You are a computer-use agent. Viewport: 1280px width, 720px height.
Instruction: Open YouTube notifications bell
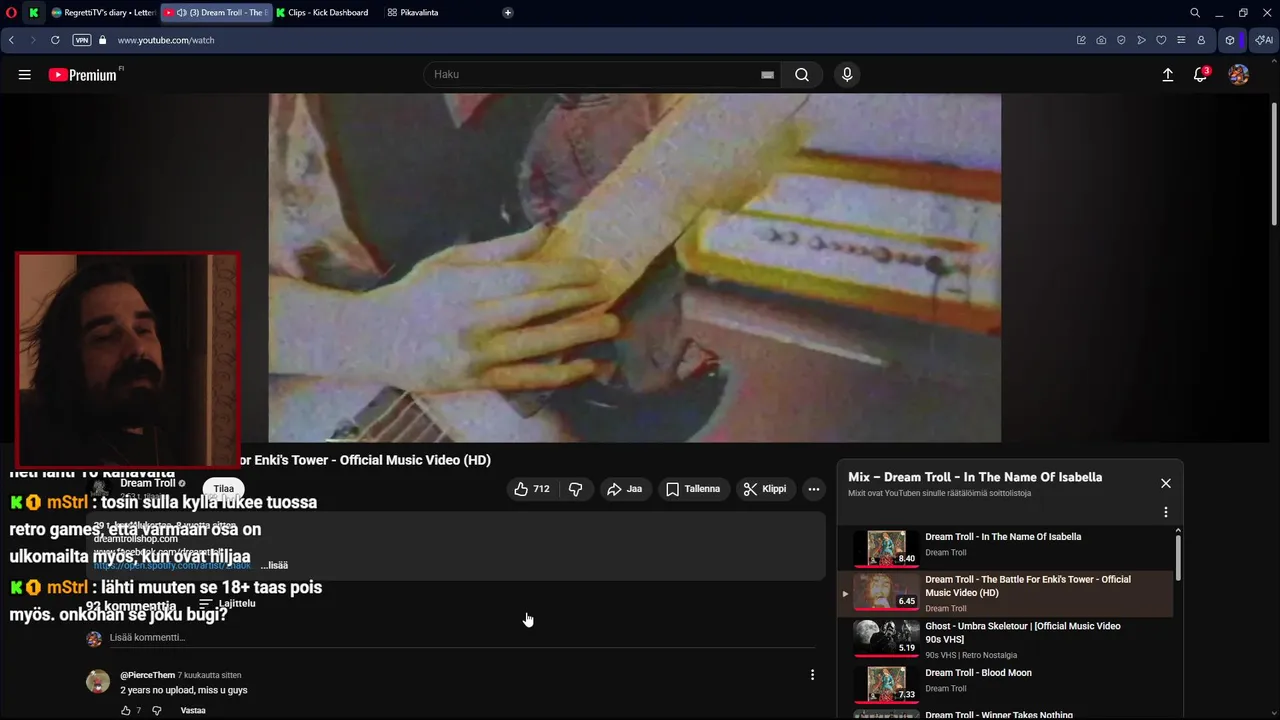click(1201, 75)
